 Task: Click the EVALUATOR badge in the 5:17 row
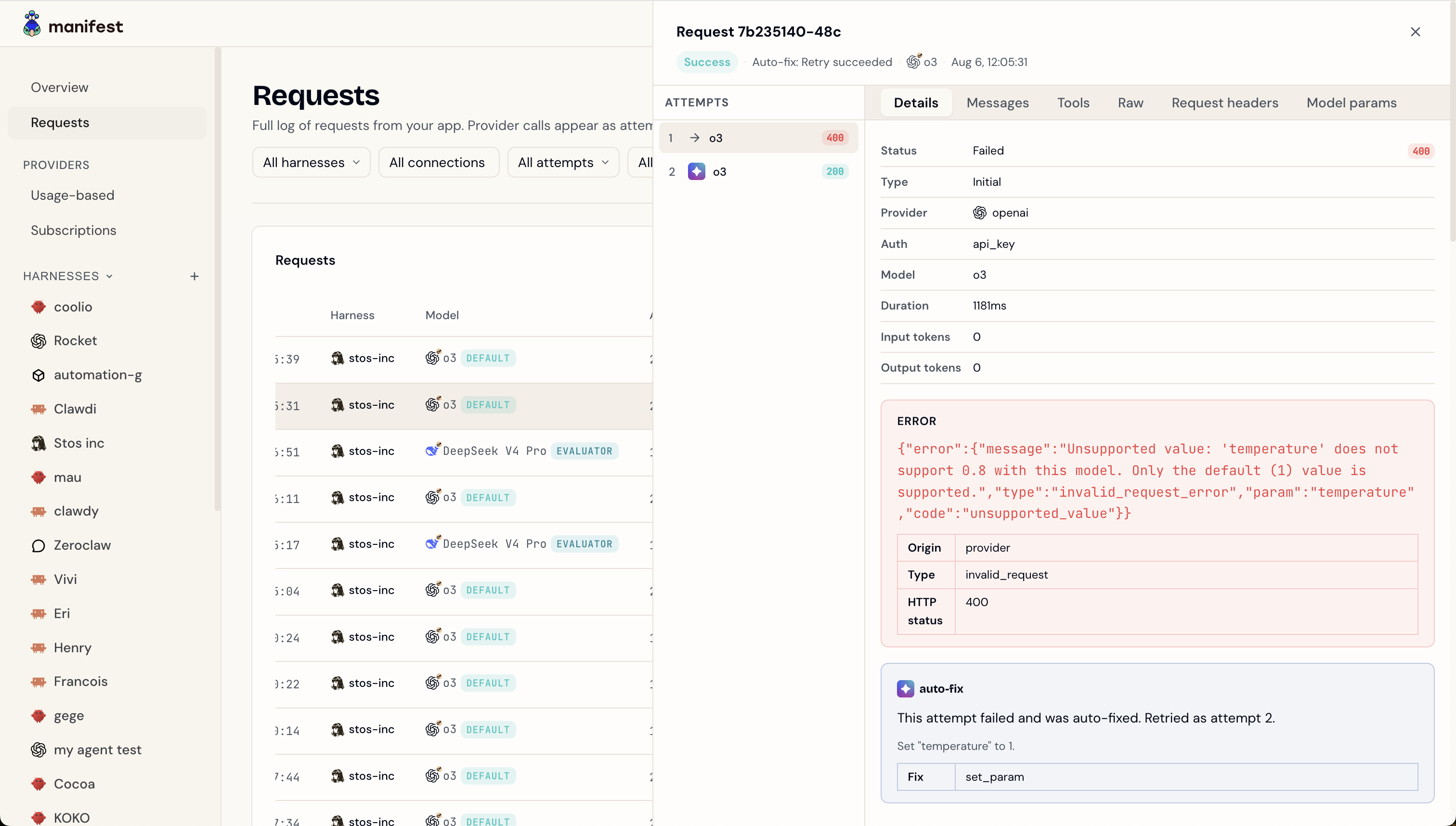584,543
